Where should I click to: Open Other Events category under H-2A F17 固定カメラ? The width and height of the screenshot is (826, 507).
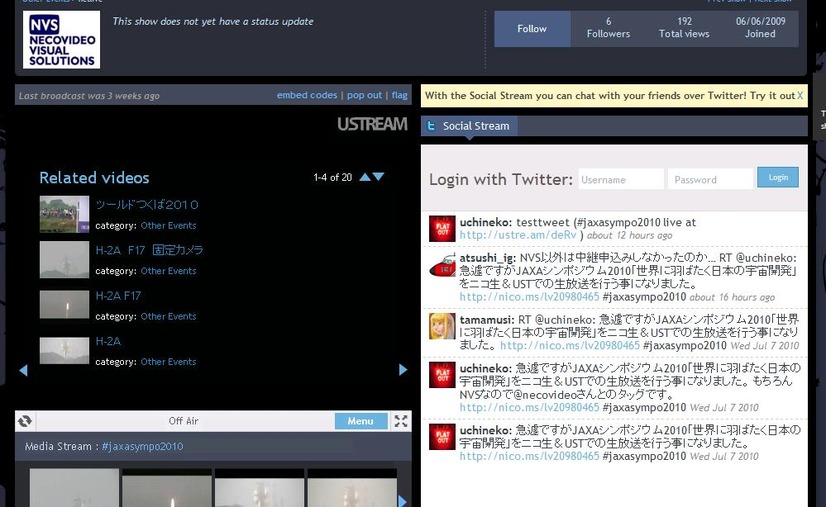(x=168, y=271)
